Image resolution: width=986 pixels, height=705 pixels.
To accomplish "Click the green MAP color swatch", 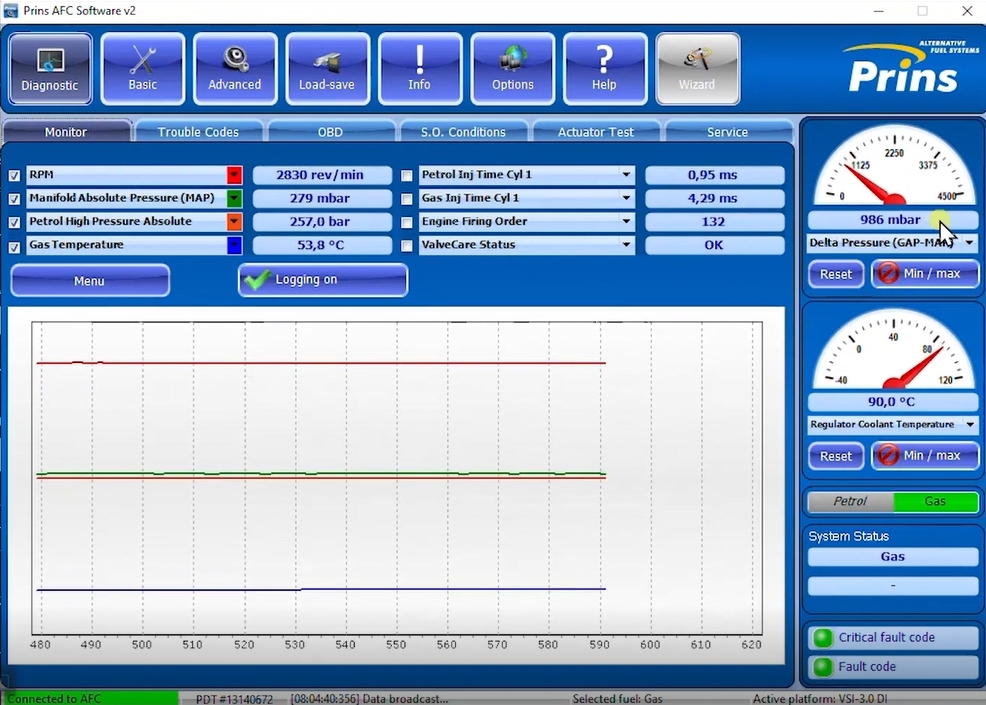I will pos(234,198).
